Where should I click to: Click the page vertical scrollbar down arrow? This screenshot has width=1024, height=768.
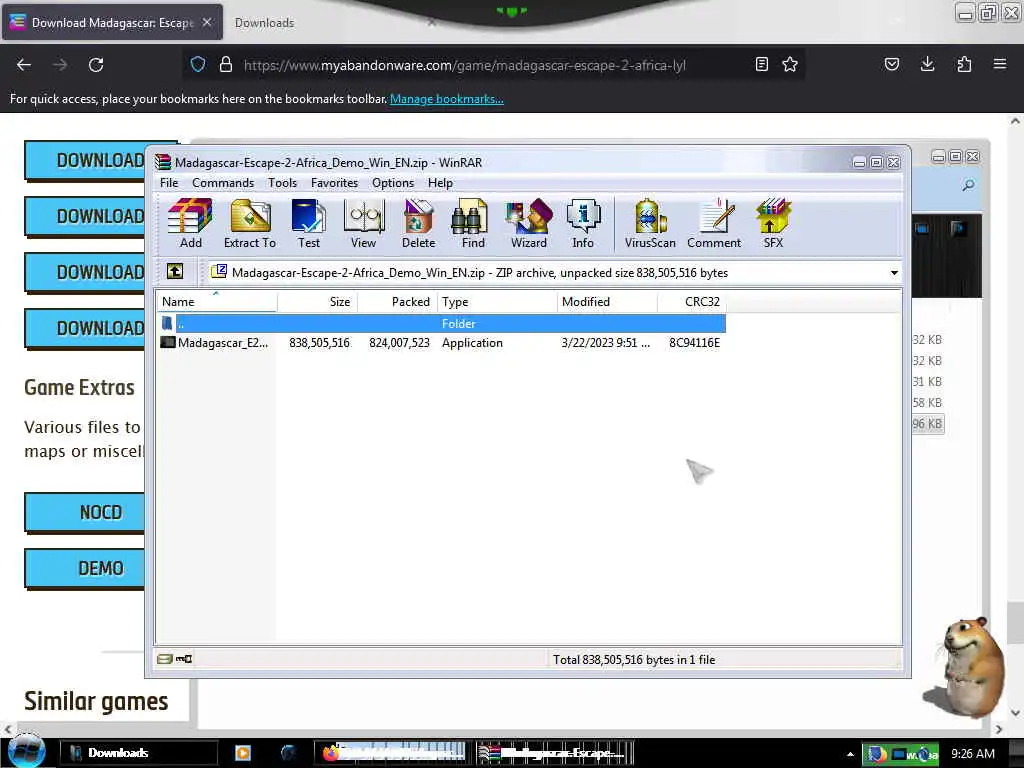pyautogui.click(x=1015, y=712)
